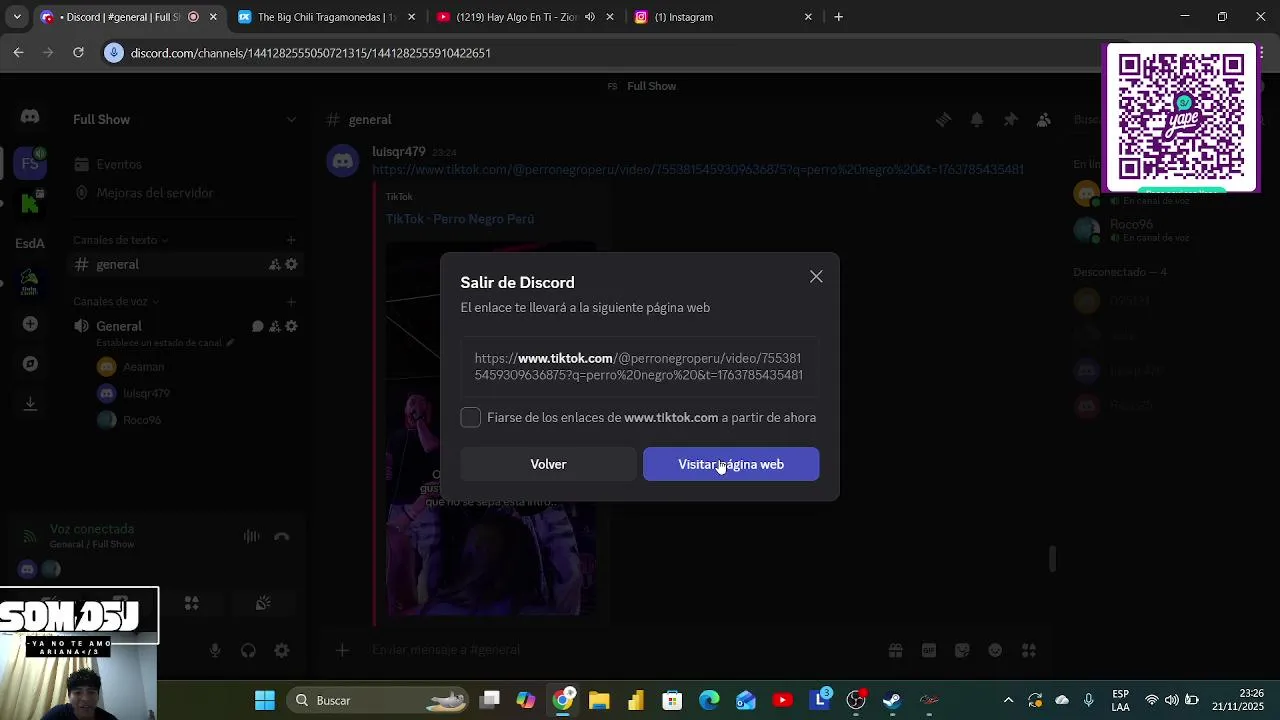The image size is (1280, 720).
Task: Open chat icon of General voice channel
Action: click(257, 326)
